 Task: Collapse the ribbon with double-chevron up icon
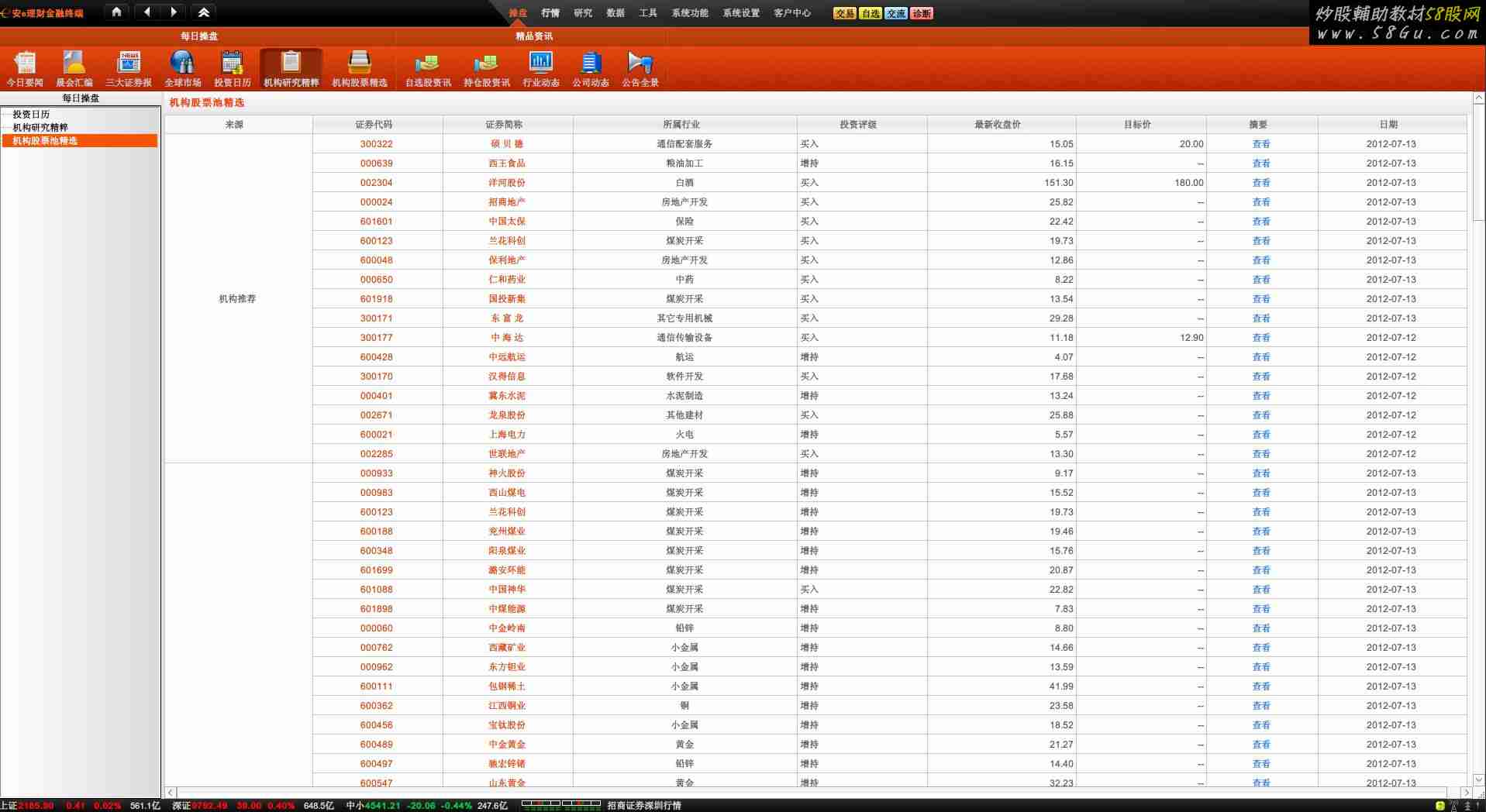click(x=203, y=12)
